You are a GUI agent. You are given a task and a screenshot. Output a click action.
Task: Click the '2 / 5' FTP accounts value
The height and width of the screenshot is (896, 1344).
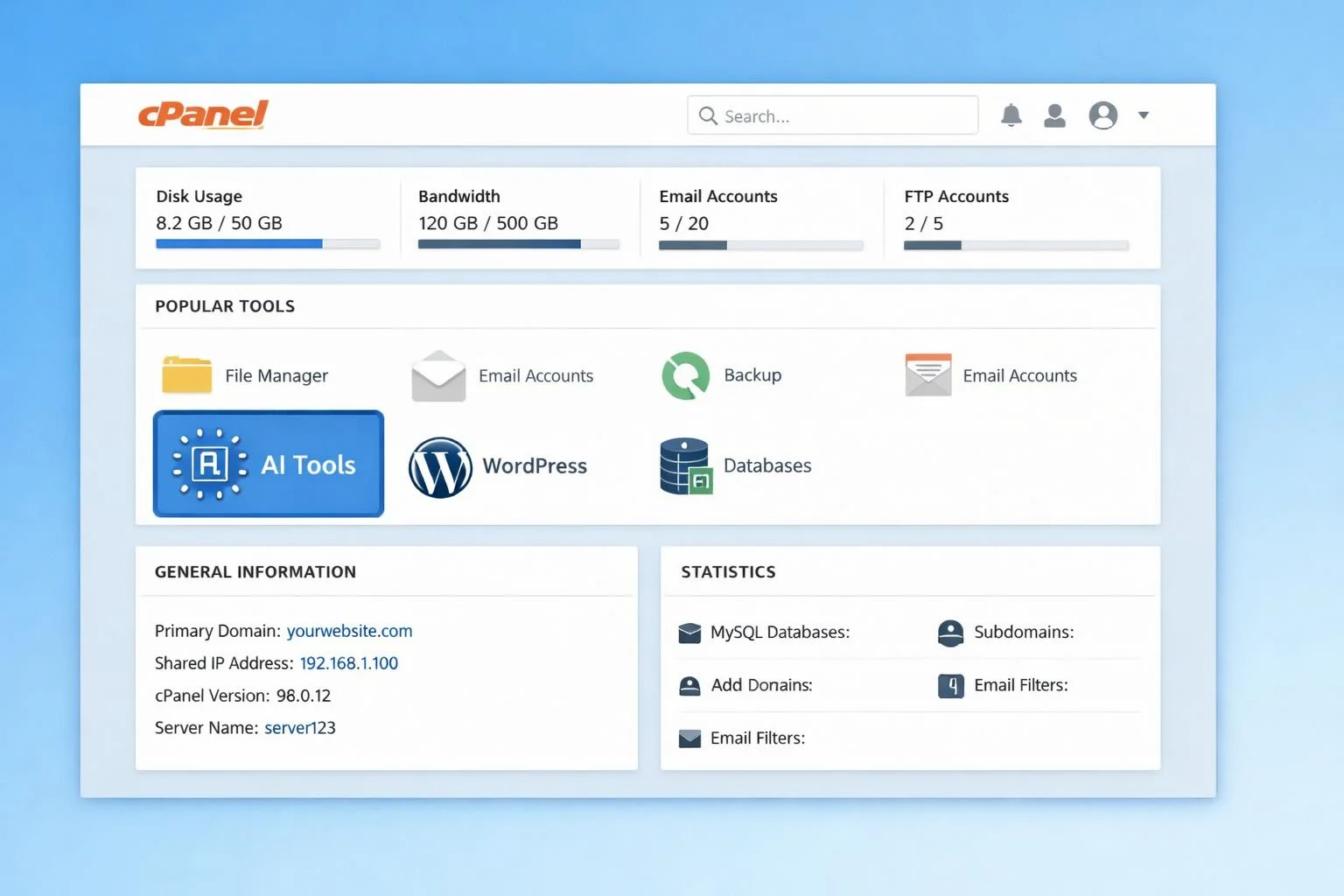click(x=924, y=223)
